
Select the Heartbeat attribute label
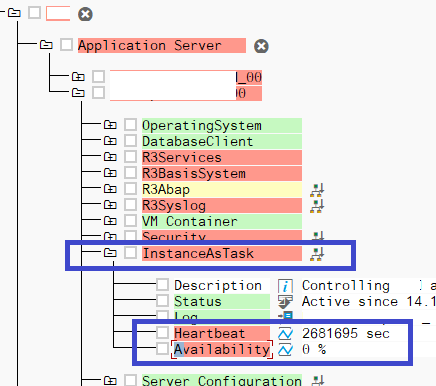(222, 333)
